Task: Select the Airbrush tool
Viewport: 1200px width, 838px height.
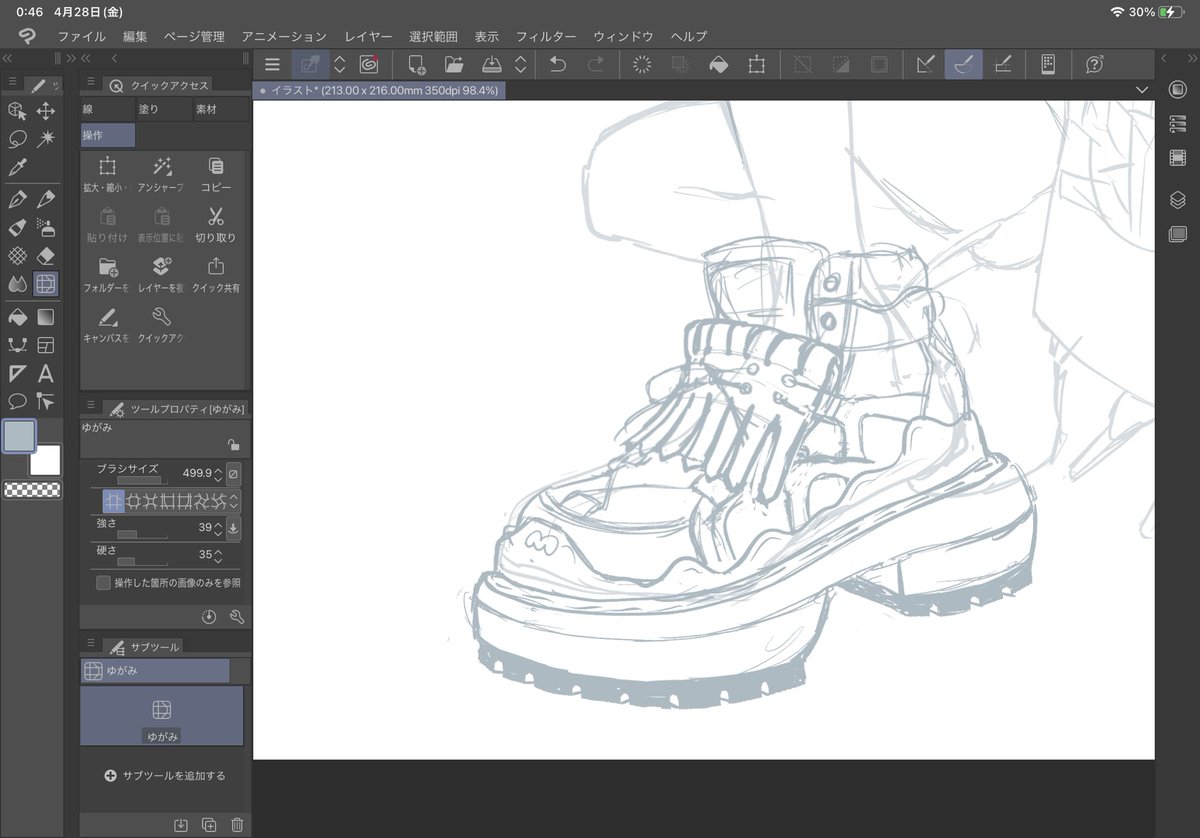Action: pyautogui.click(x=46, y=227)
